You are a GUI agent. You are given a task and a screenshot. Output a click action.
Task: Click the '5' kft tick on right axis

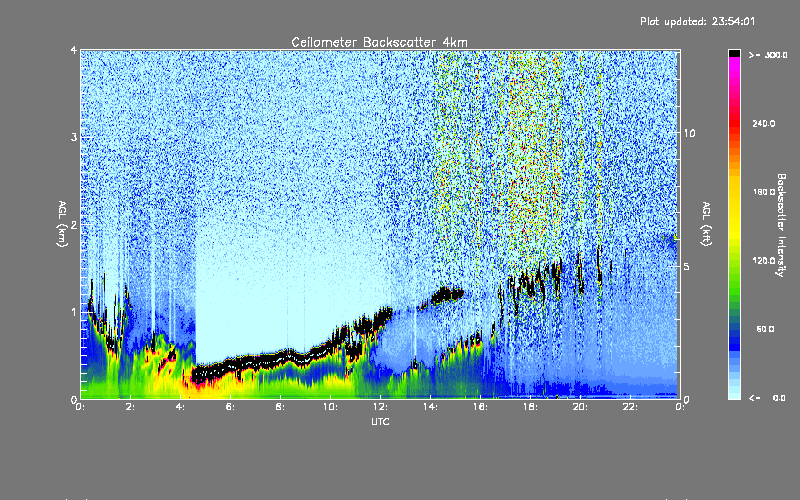click(x=687, y=266)
